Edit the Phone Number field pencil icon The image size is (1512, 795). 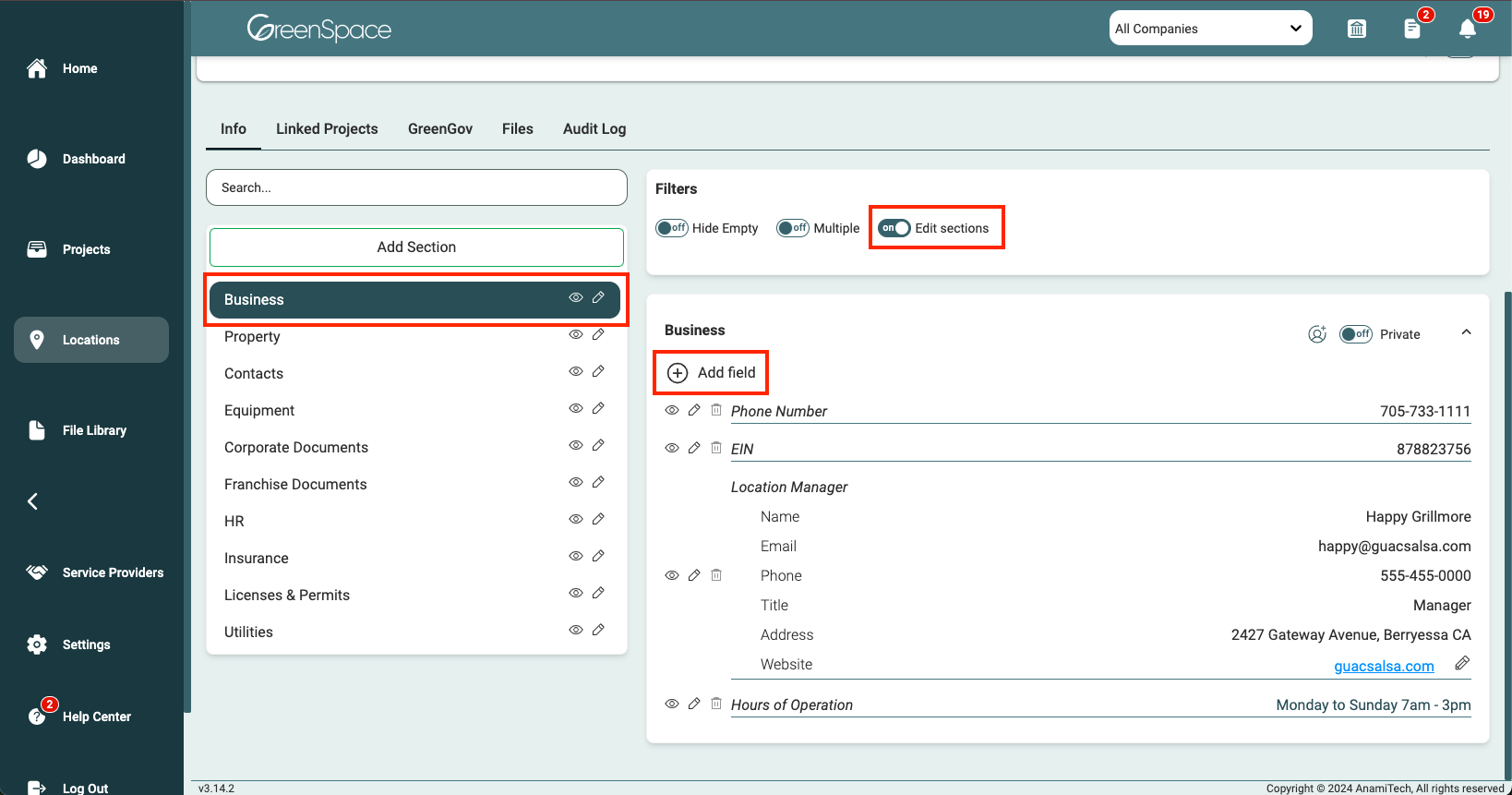pyautogui.click(x=694, y=410)
